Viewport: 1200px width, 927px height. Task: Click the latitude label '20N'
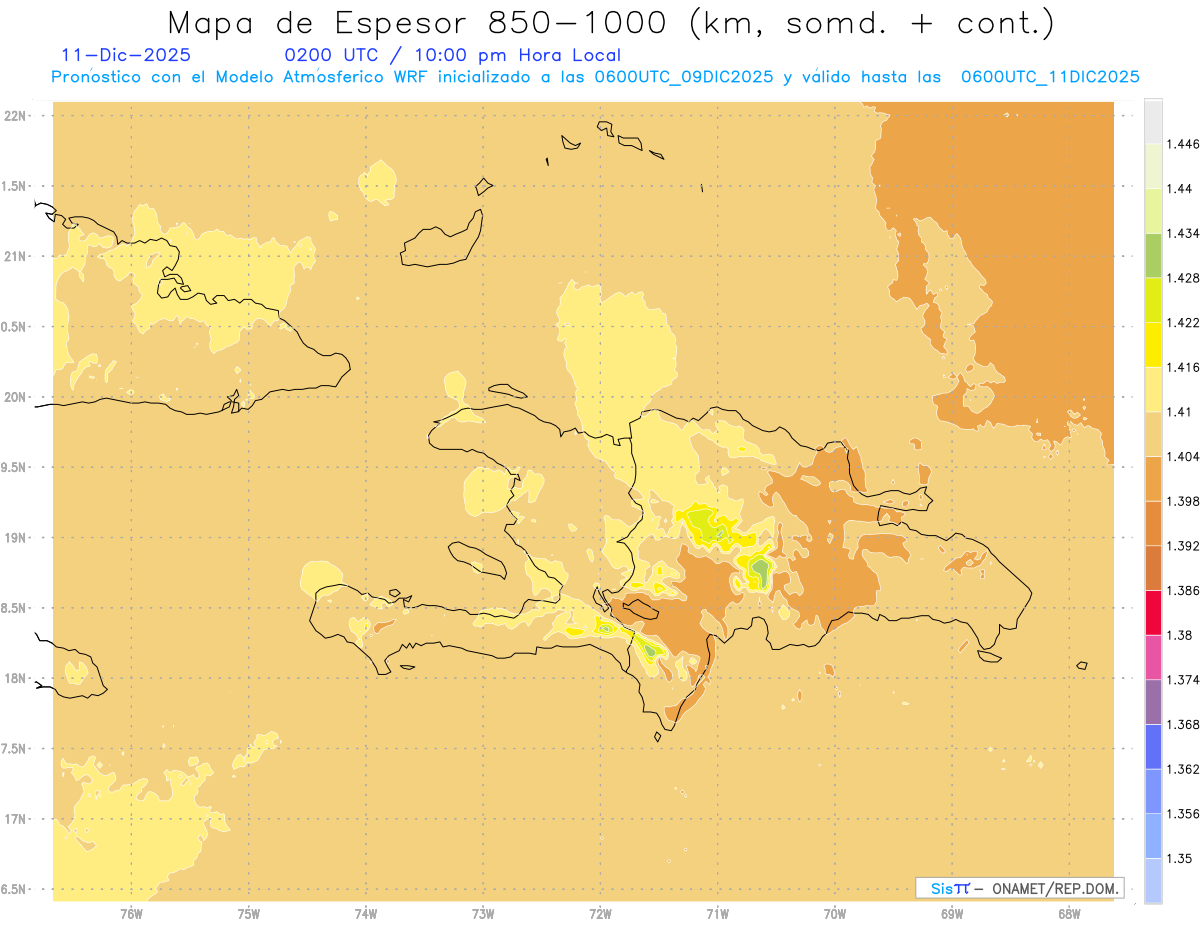click(15, 397)
